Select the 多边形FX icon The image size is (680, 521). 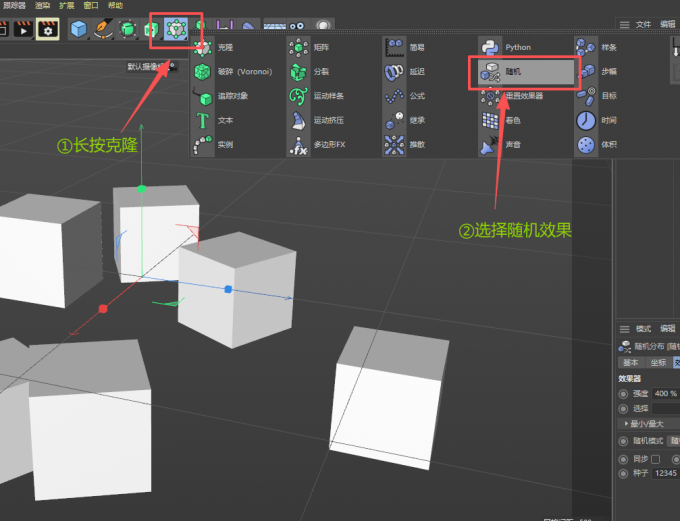(x=299, y=145)
